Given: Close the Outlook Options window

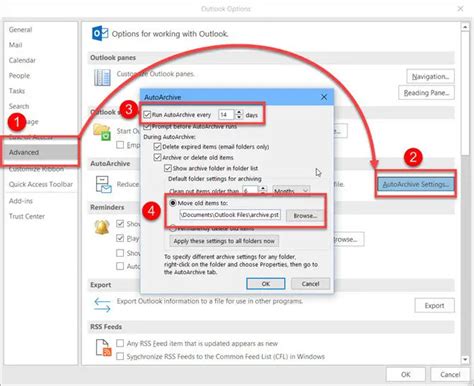Looking at the screenshot, I should (x=460, y=9).
